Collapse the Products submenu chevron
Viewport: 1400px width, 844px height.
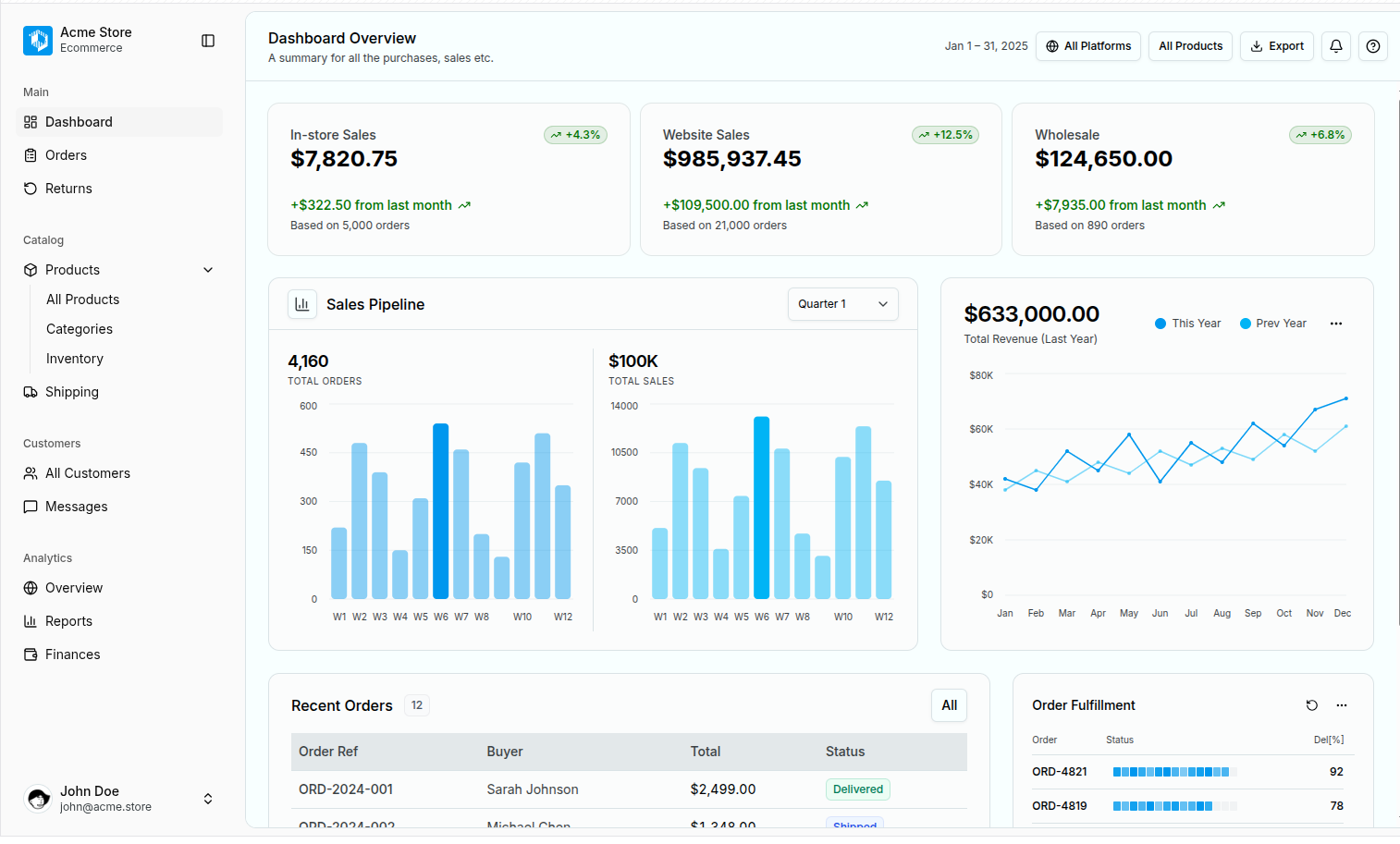(x=208, y=270)
